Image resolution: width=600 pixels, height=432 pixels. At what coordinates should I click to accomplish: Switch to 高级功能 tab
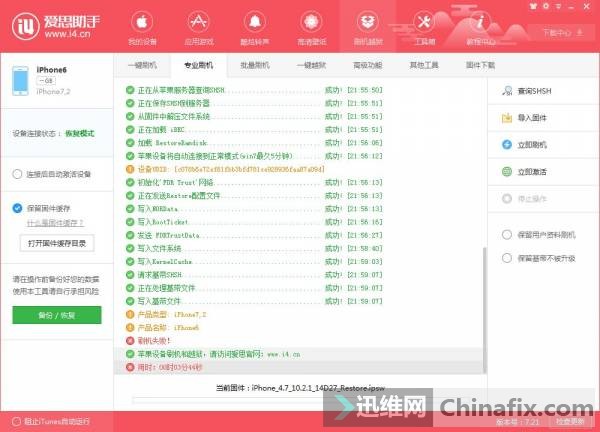[367, 65]
